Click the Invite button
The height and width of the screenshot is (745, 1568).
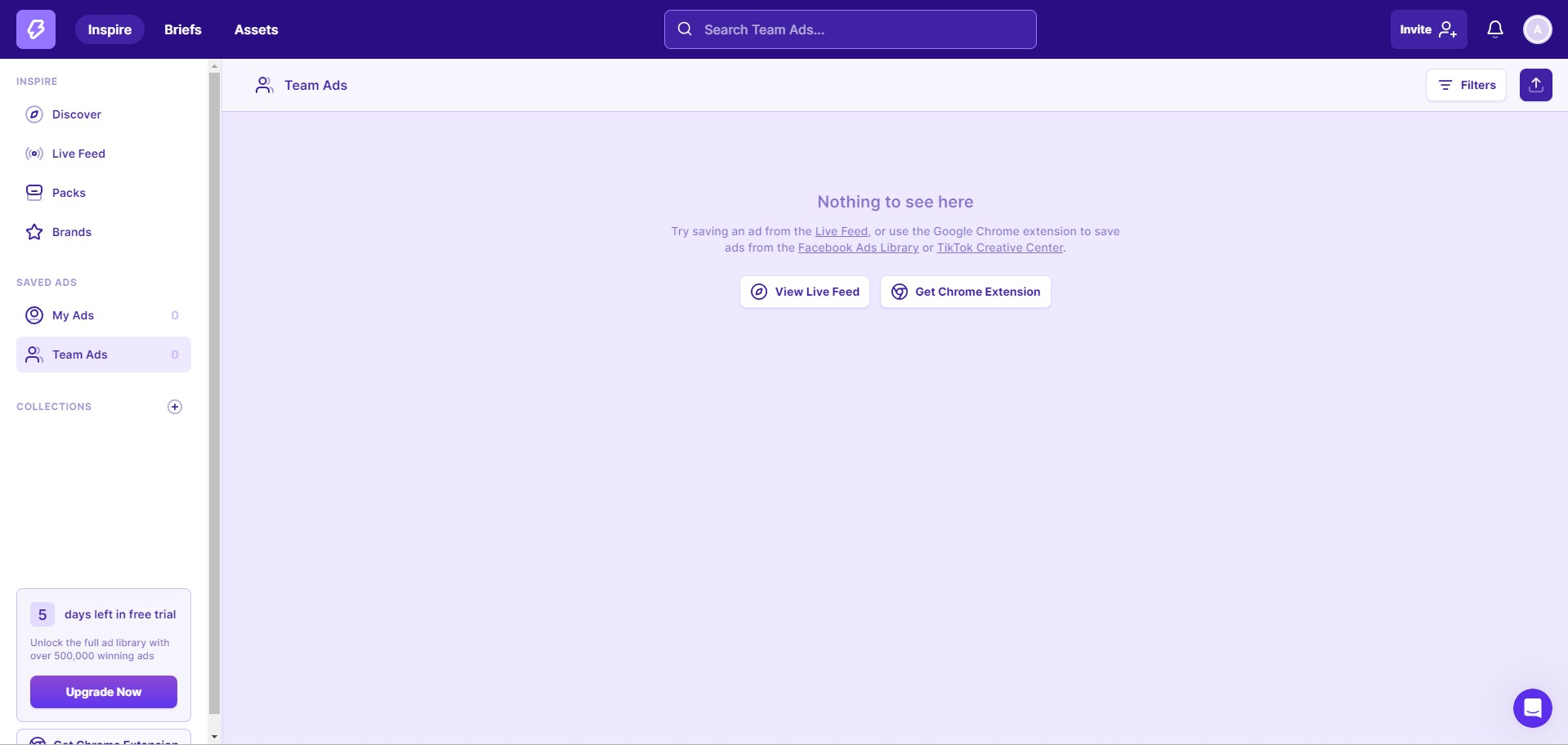(1428, 29)
